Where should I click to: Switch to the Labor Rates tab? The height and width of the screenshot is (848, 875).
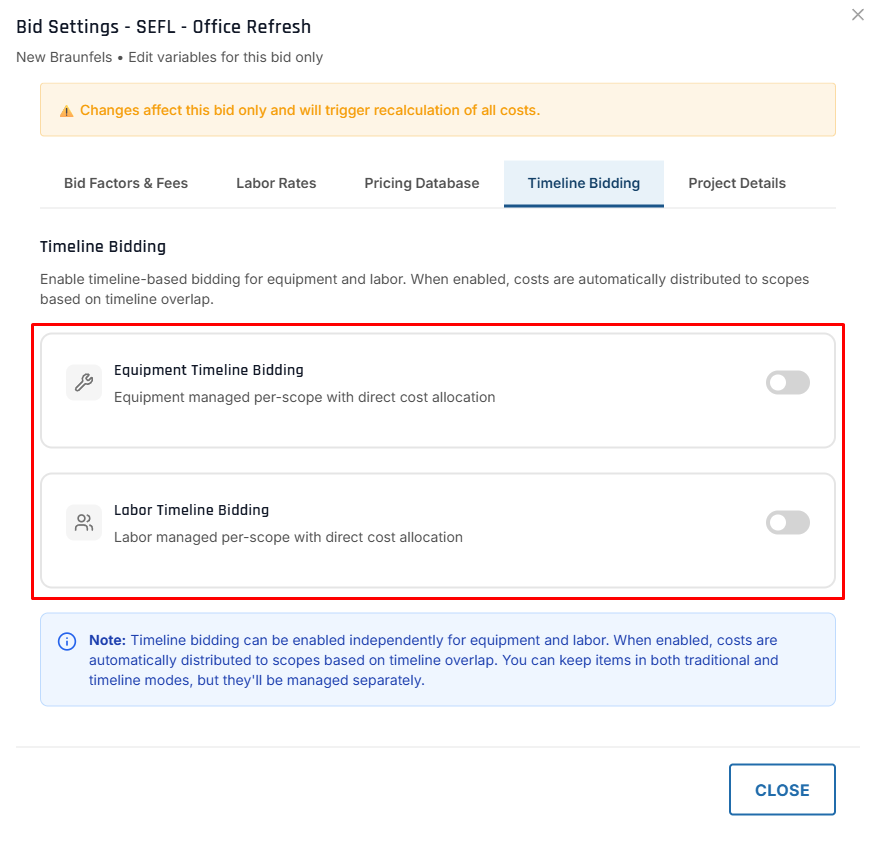click(x=276, y=184)
